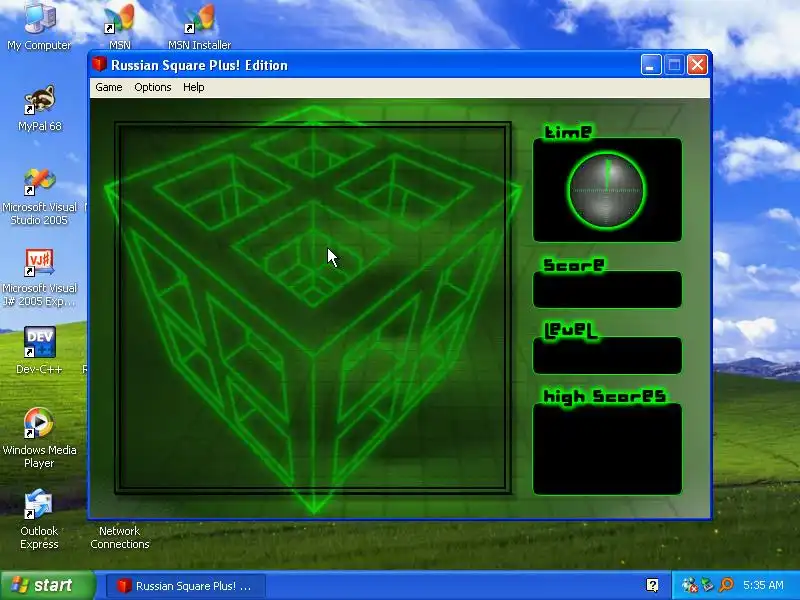Click the black Level display box
Screen dimensions: 800x600
pyautogui.click(x=607, y=356)
